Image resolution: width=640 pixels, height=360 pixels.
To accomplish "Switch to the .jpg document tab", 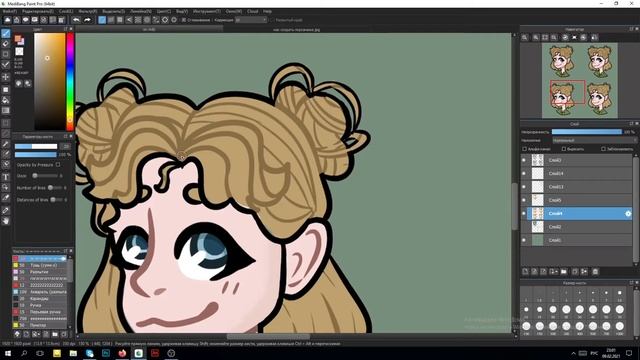I will coord(297,29).
